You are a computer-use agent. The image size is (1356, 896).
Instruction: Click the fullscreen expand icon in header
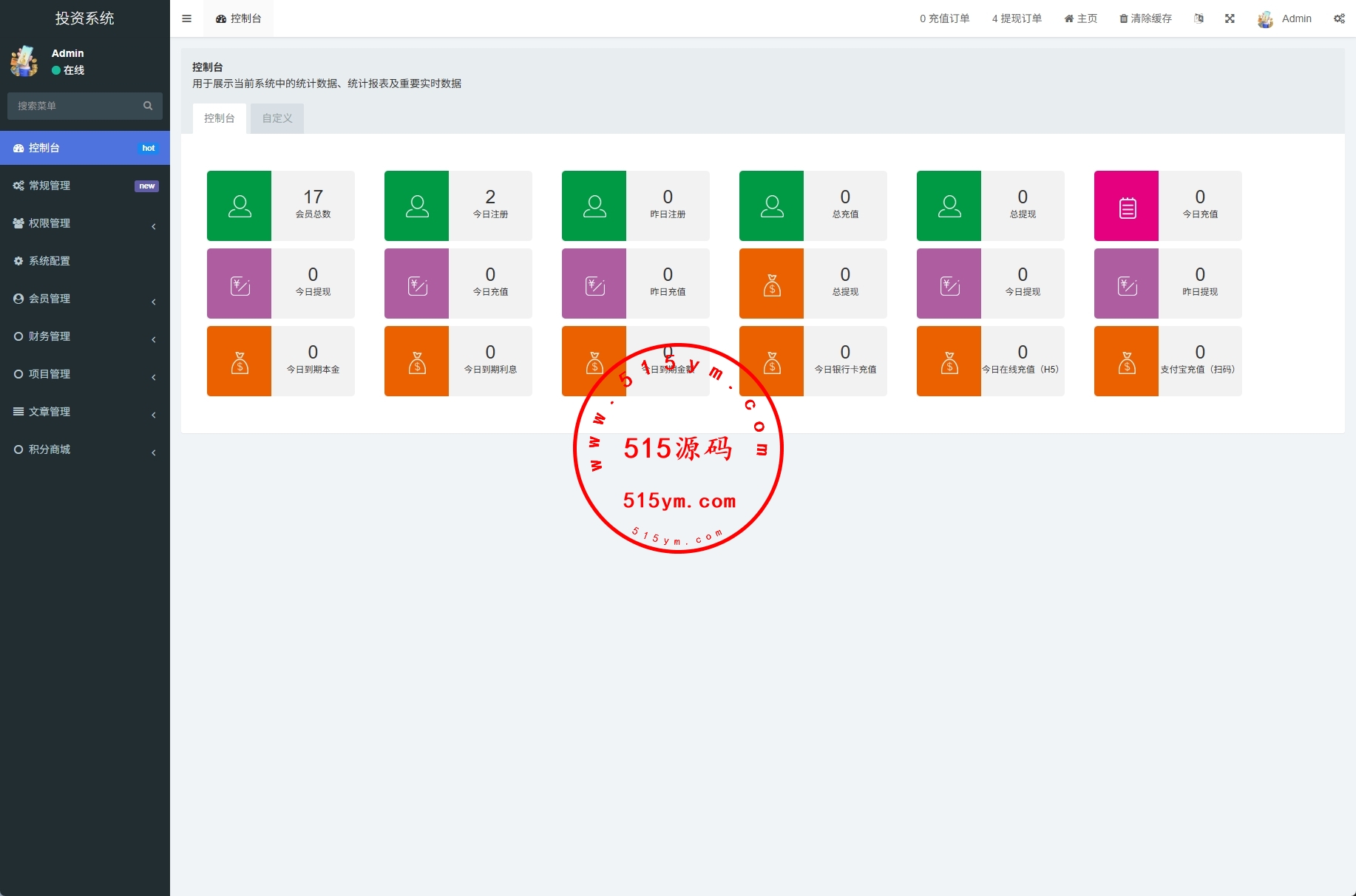coord(1230,18)
